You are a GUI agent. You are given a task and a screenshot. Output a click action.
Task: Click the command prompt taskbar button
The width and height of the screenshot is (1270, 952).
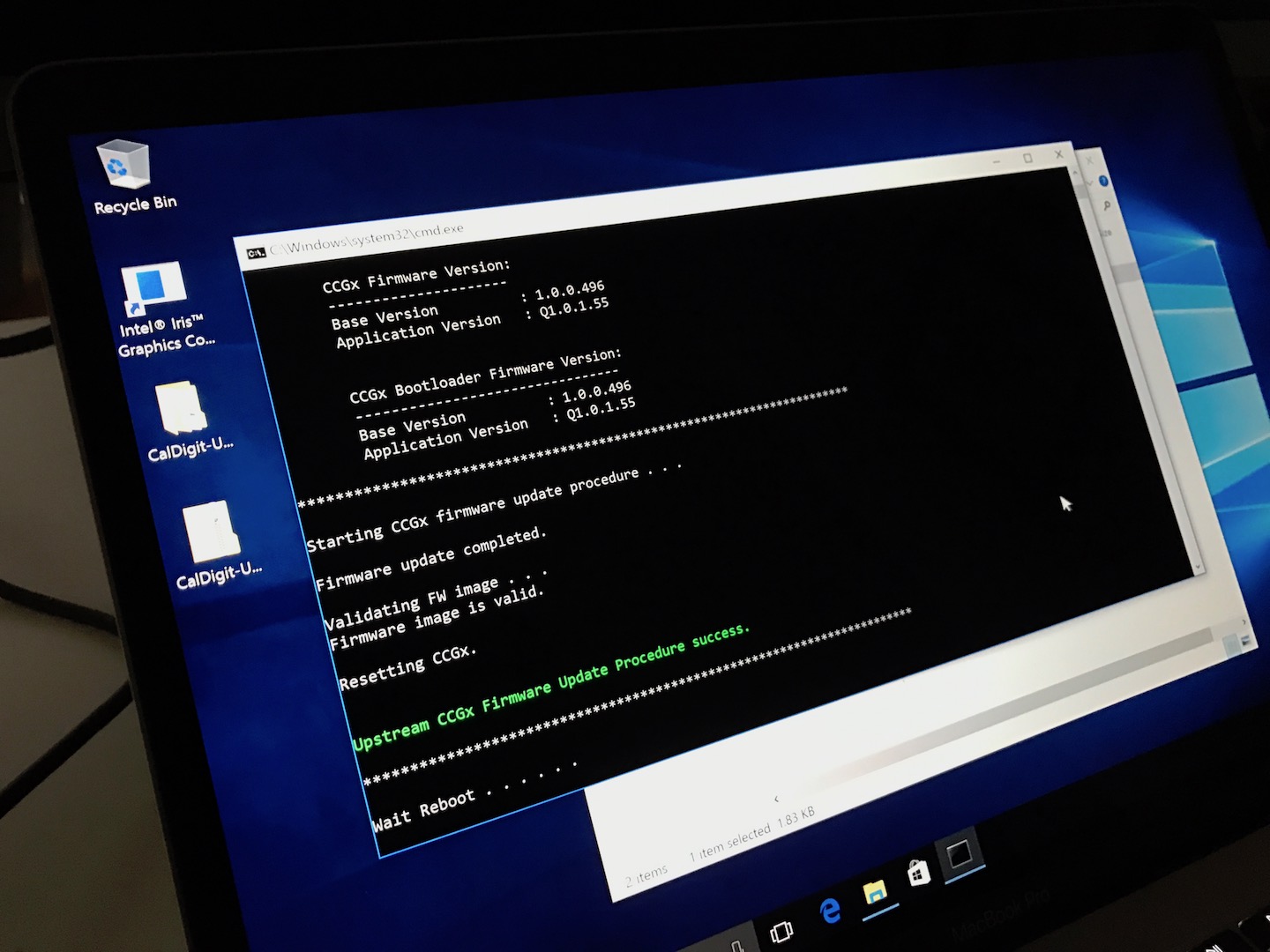coord(959,854)
